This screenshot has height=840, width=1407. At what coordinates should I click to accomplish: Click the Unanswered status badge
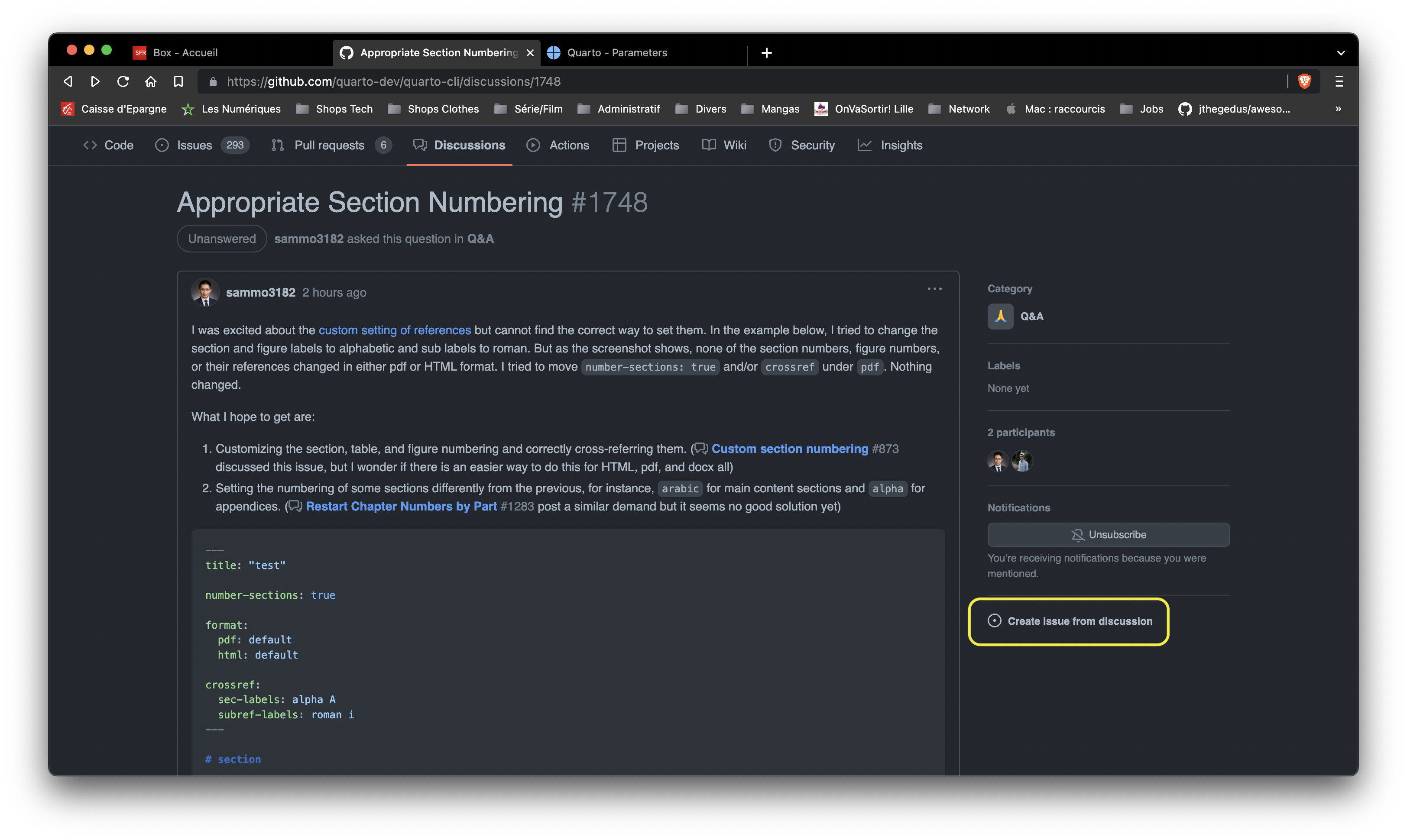tap(222, 239)
